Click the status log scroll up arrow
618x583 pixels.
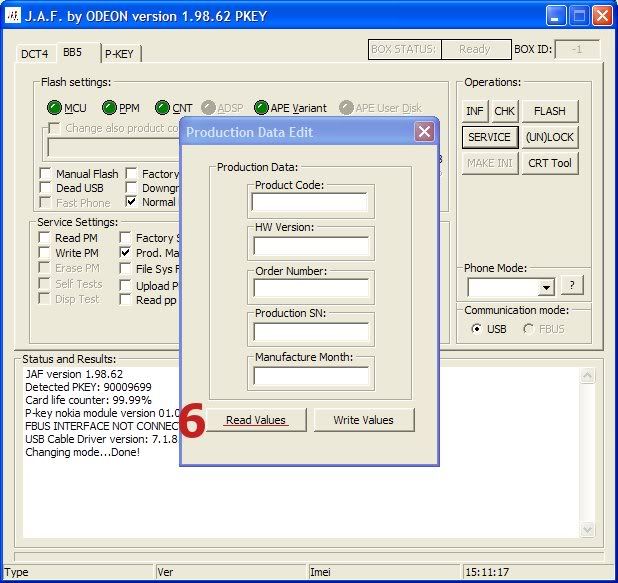pos(587,376)
